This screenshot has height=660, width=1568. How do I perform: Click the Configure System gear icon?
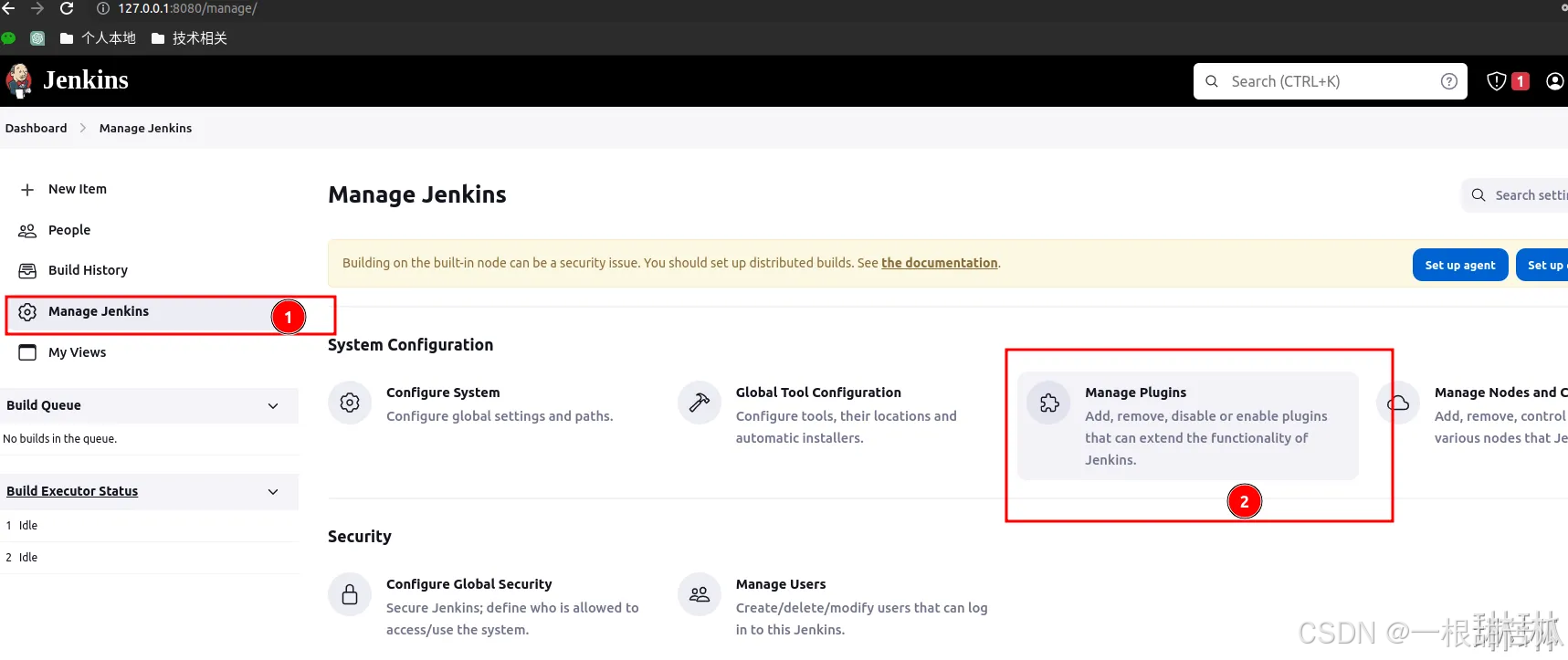pos(350,403)
